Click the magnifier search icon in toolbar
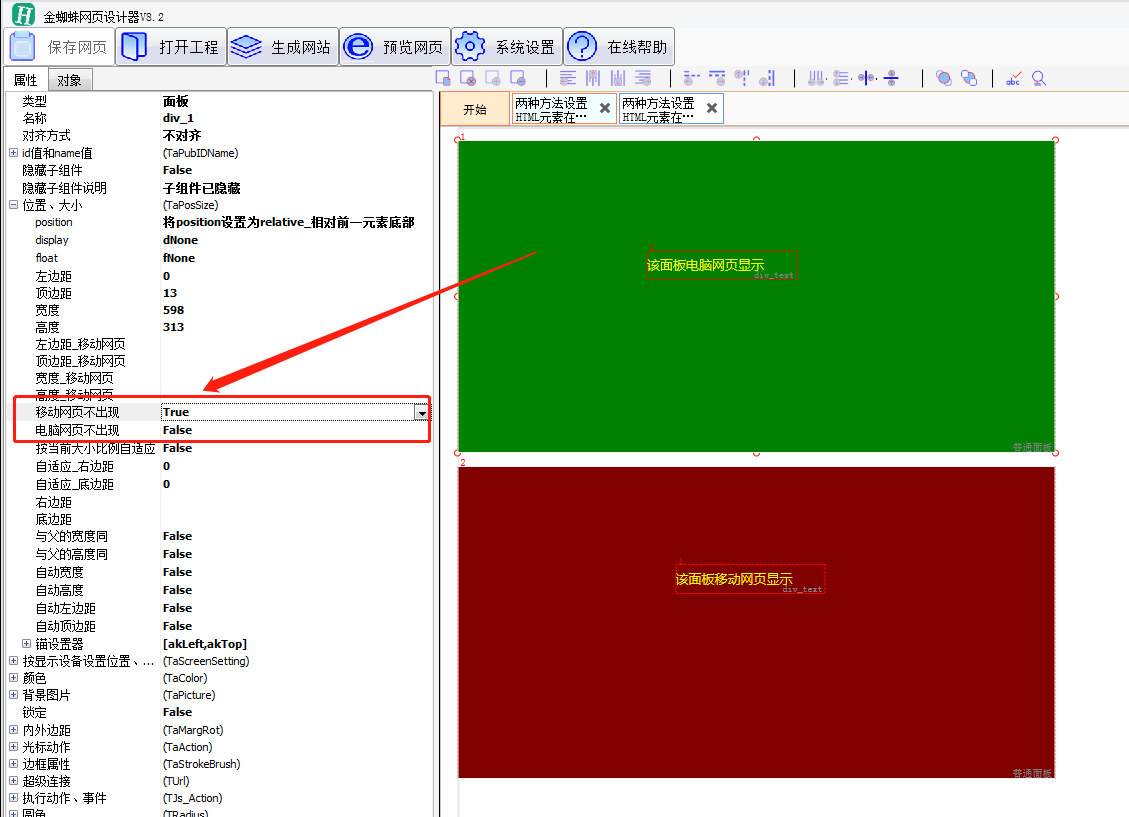Viewport: 1129px width, 817px height. [1038, 78]
